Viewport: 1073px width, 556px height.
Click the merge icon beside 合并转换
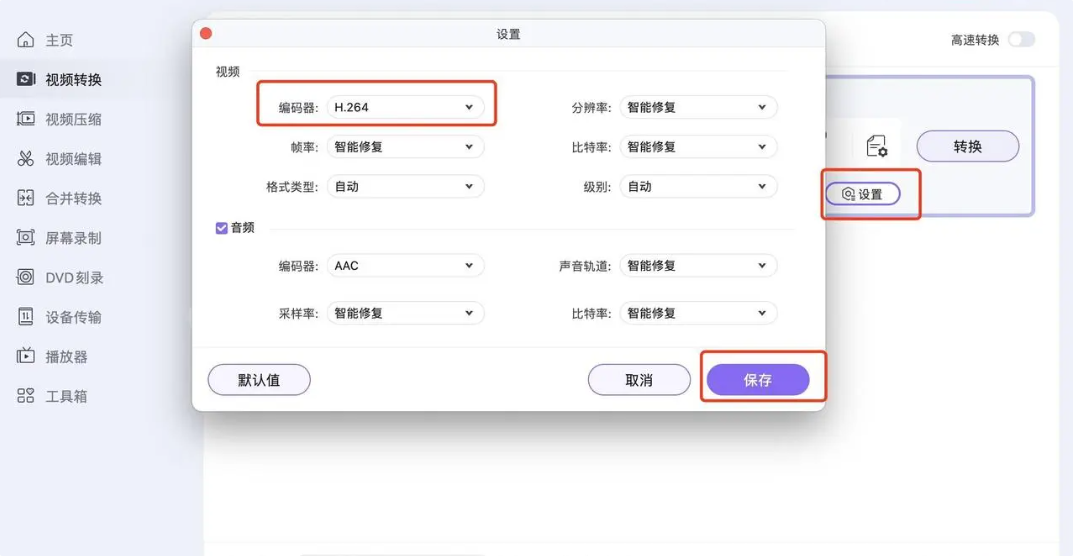pos(25,199)
